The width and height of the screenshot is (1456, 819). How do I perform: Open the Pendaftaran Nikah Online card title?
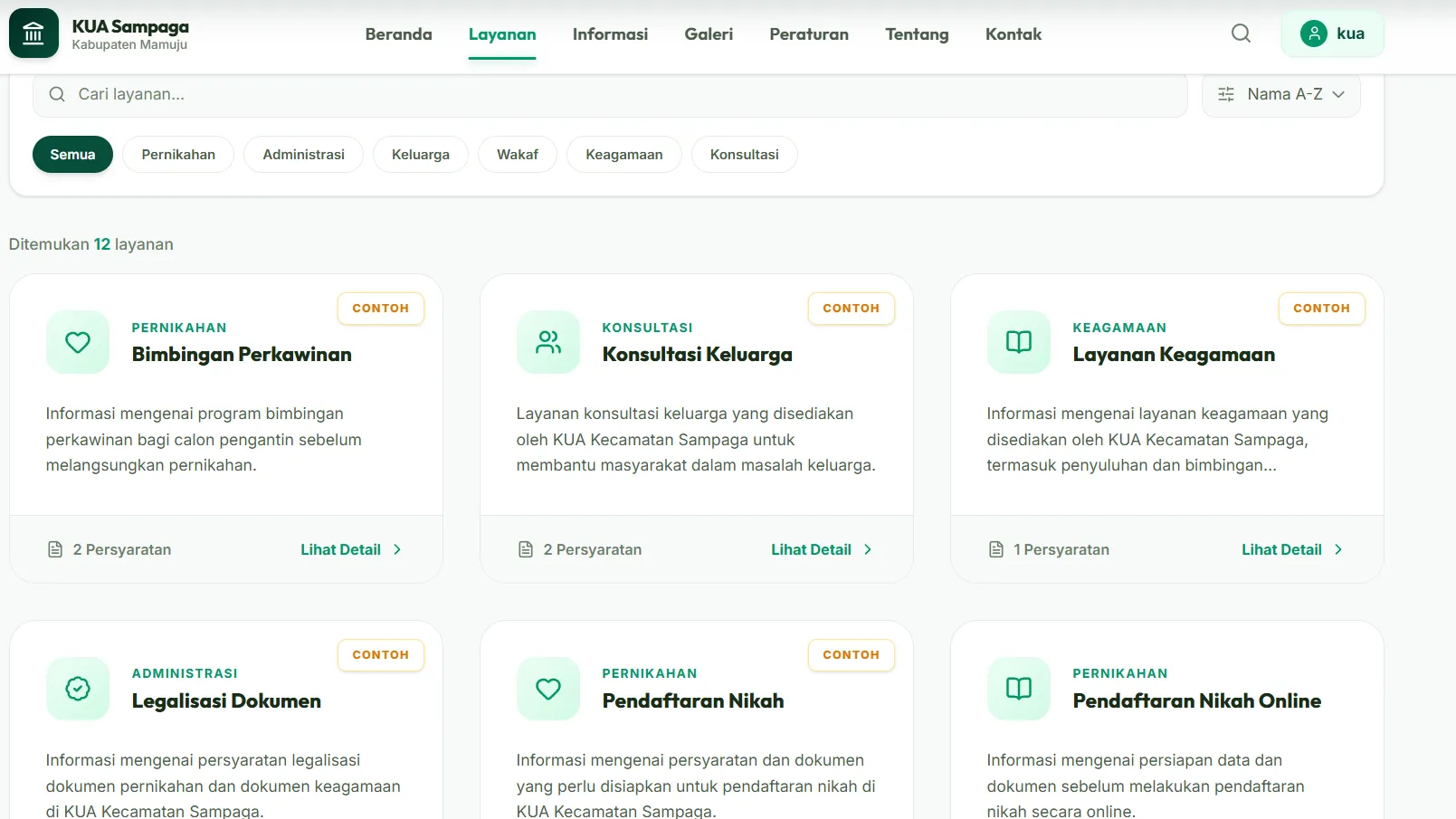click(x=1197, y=701)
